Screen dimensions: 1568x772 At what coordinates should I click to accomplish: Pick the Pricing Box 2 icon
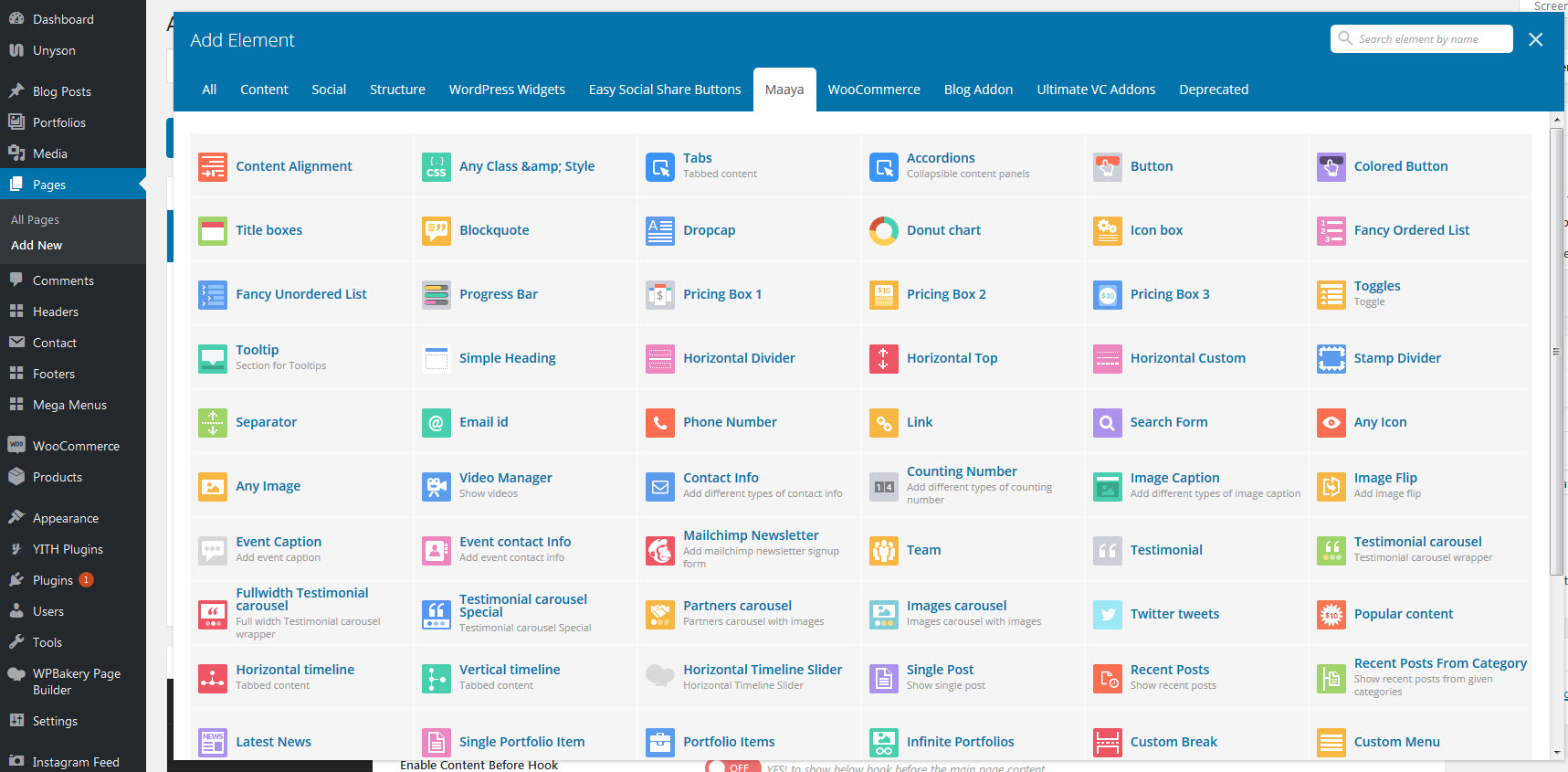(884, 295)
